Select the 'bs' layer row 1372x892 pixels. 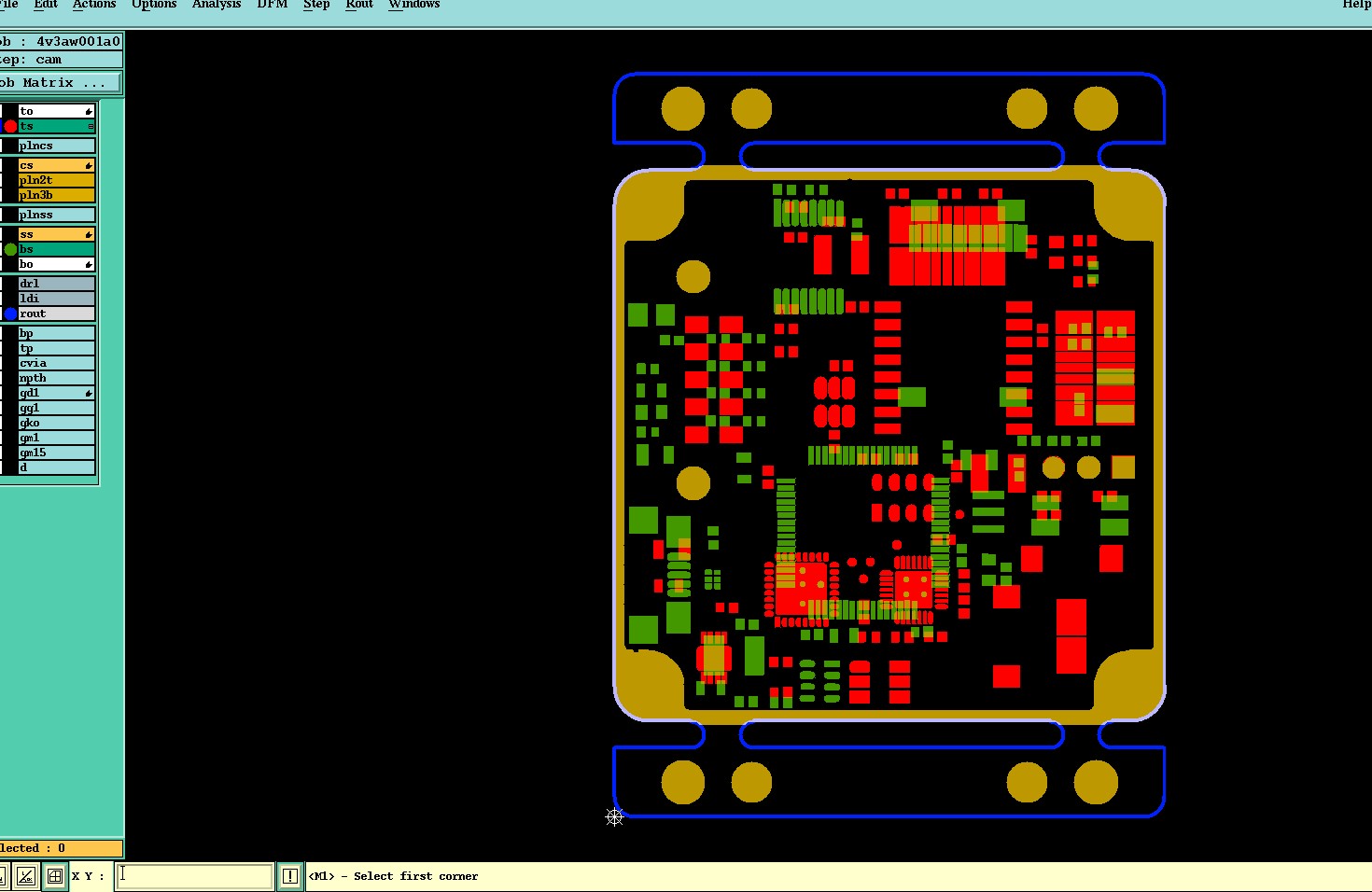[56, 249]
